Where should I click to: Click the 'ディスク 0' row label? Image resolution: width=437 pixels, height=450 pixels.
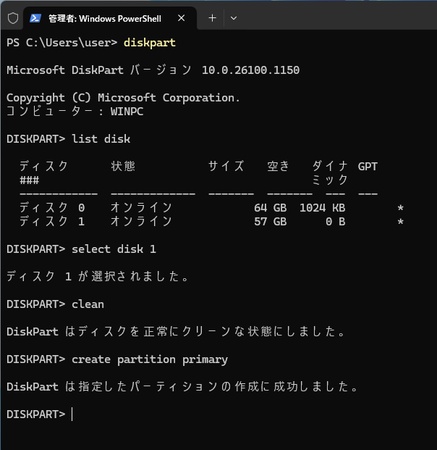point(52,208)
